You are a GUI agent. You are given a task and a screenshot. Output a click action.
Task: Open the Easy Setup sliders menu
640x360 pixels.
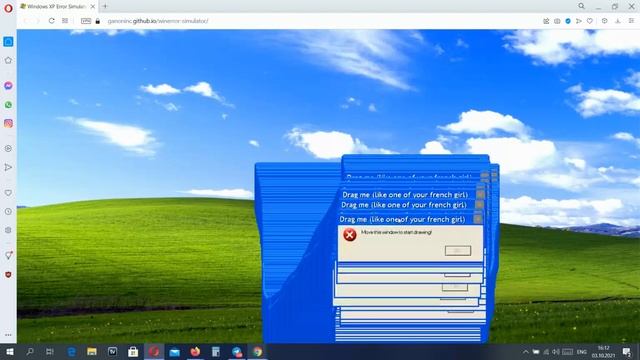[x=631, y=21]
